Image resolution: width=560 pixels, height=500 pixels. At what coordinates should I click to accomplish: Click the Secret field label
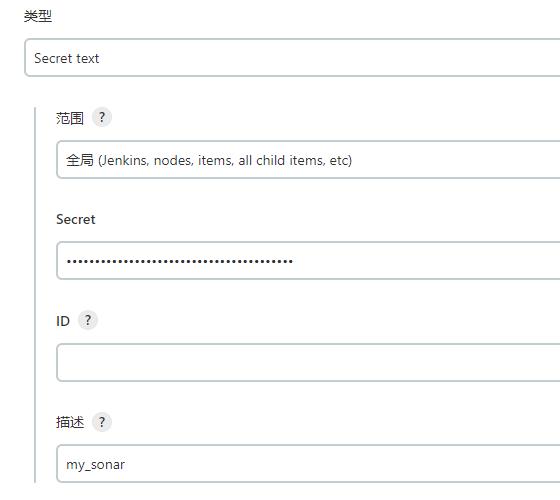(76, 219)
